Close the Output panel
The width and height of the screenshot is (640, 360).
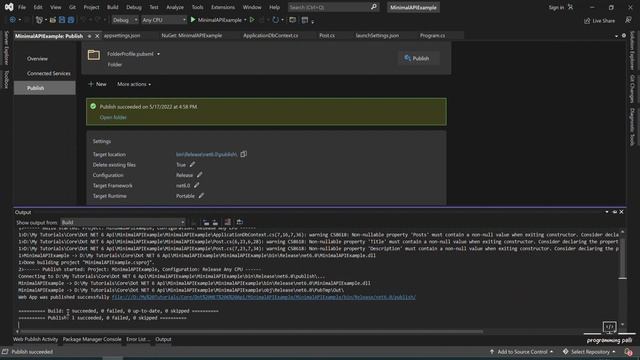coord(621,212)
